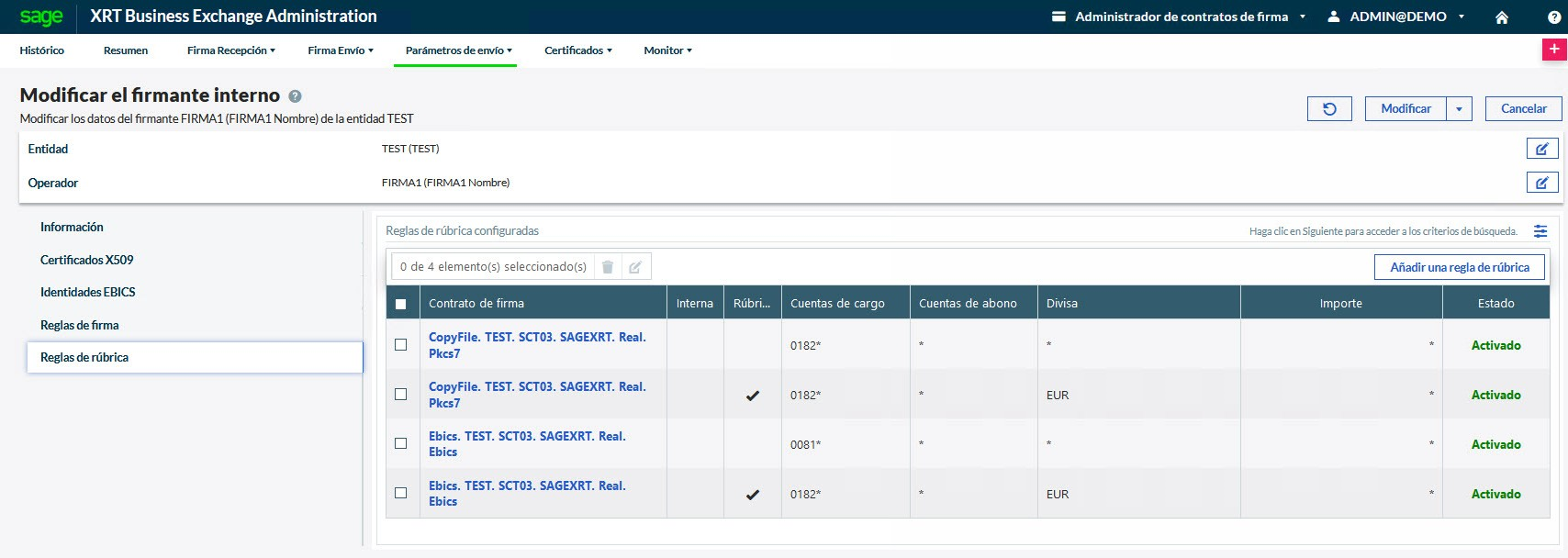Click the reset undo arrow button
The width and height of the screenshot is (1568, 558).
coord(1329,108)
